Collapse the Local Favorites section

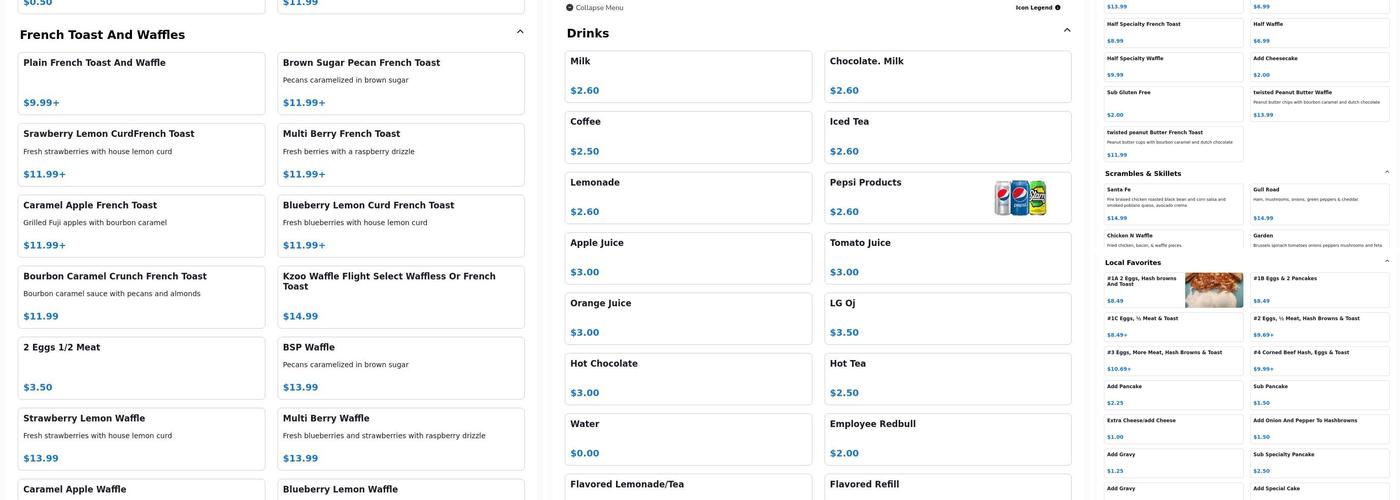coord(1387,262)
